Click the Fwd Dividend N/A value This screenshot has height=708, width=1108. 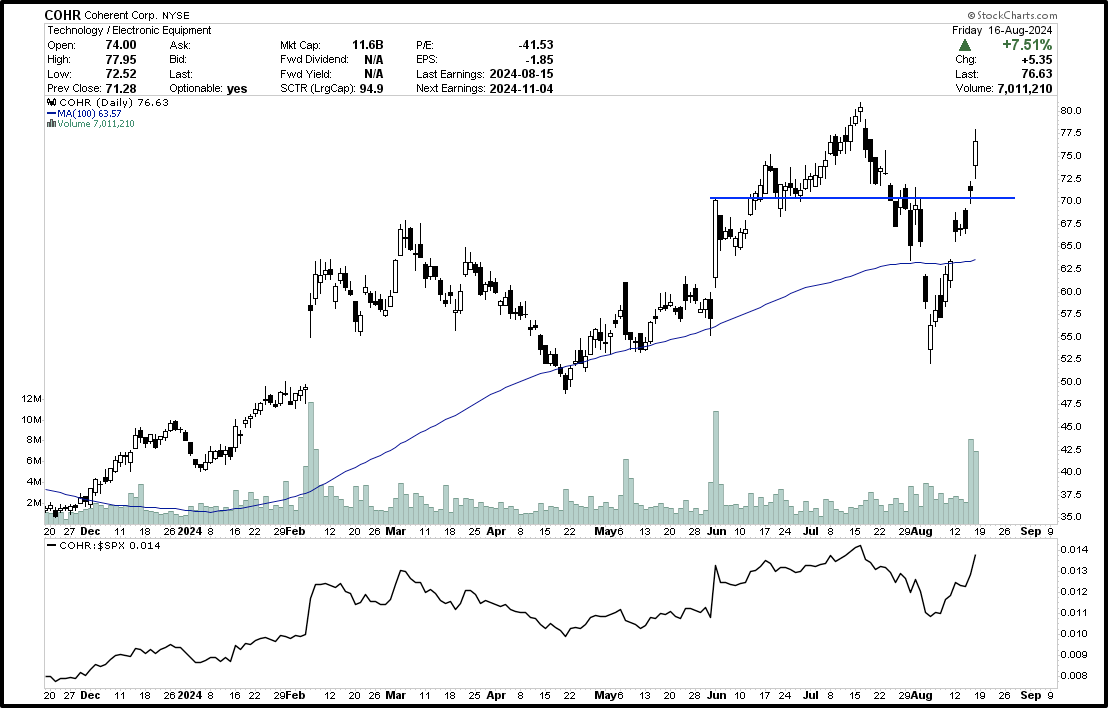click(374, 60)
